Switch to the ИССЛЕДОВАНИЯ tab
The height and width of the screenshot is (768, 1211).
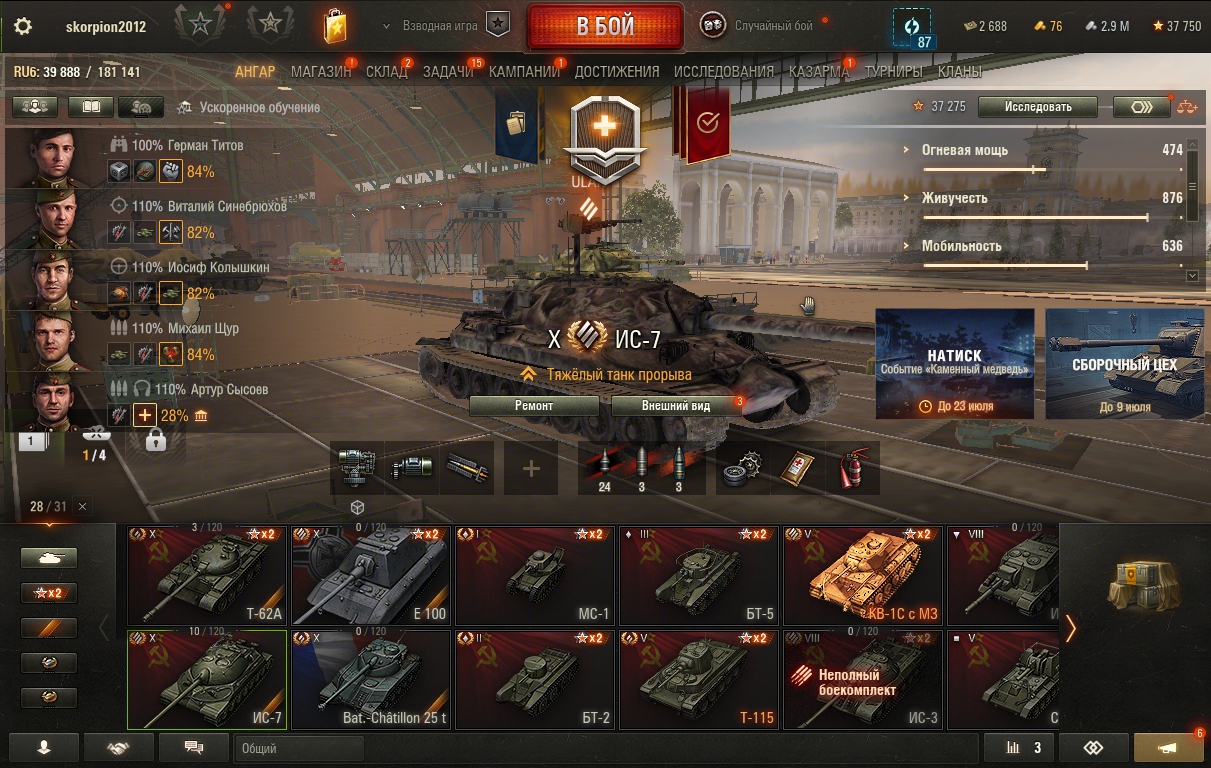click(724, 72)
